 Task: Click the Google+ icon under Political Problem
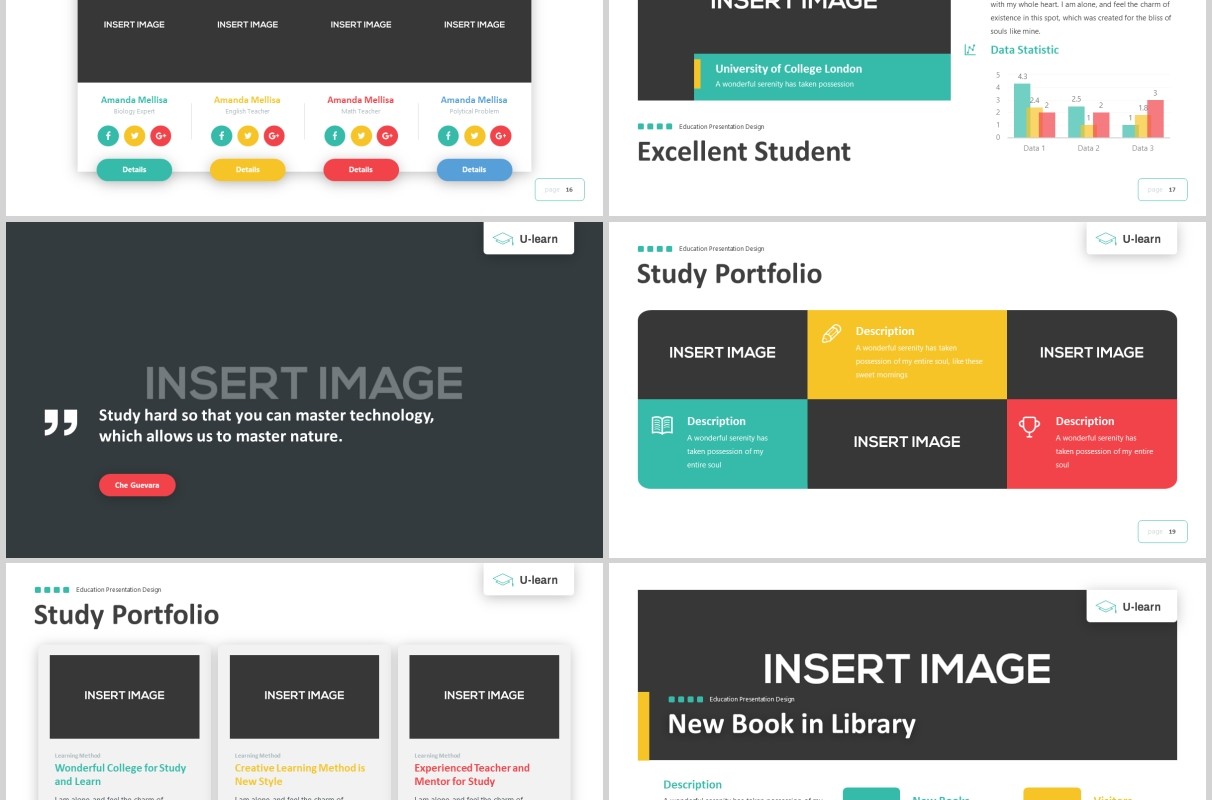pos(501,136)
